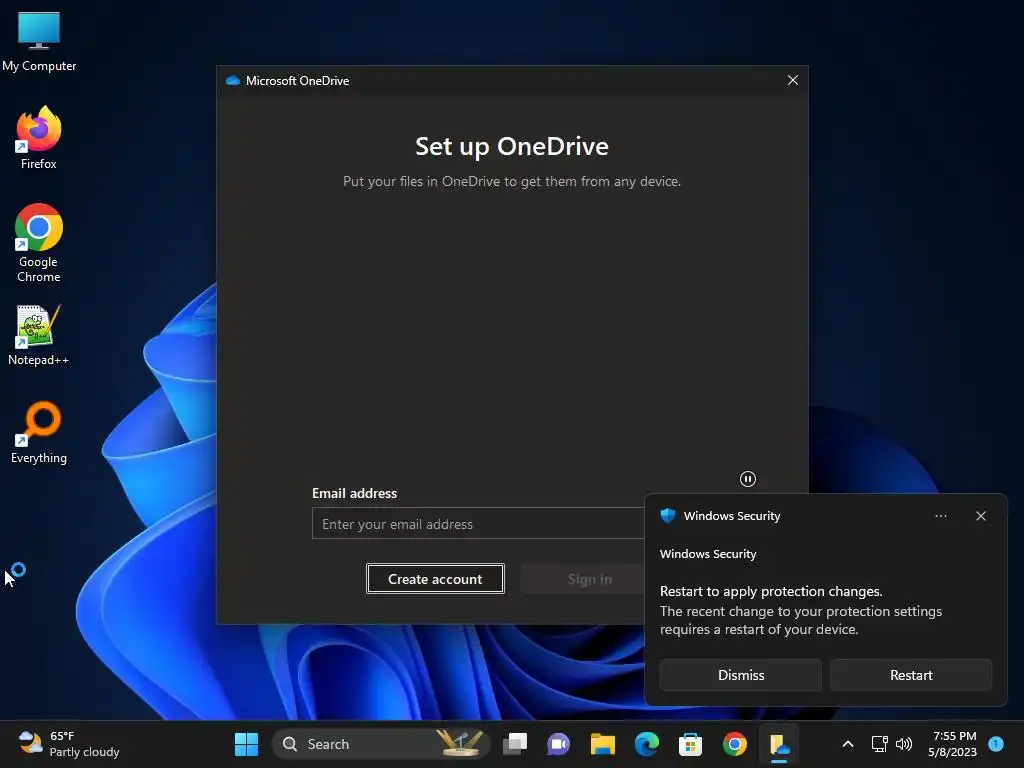Pause animation with the circular pause button
This screenshot has height=768, width=1024.
point(748,479)
